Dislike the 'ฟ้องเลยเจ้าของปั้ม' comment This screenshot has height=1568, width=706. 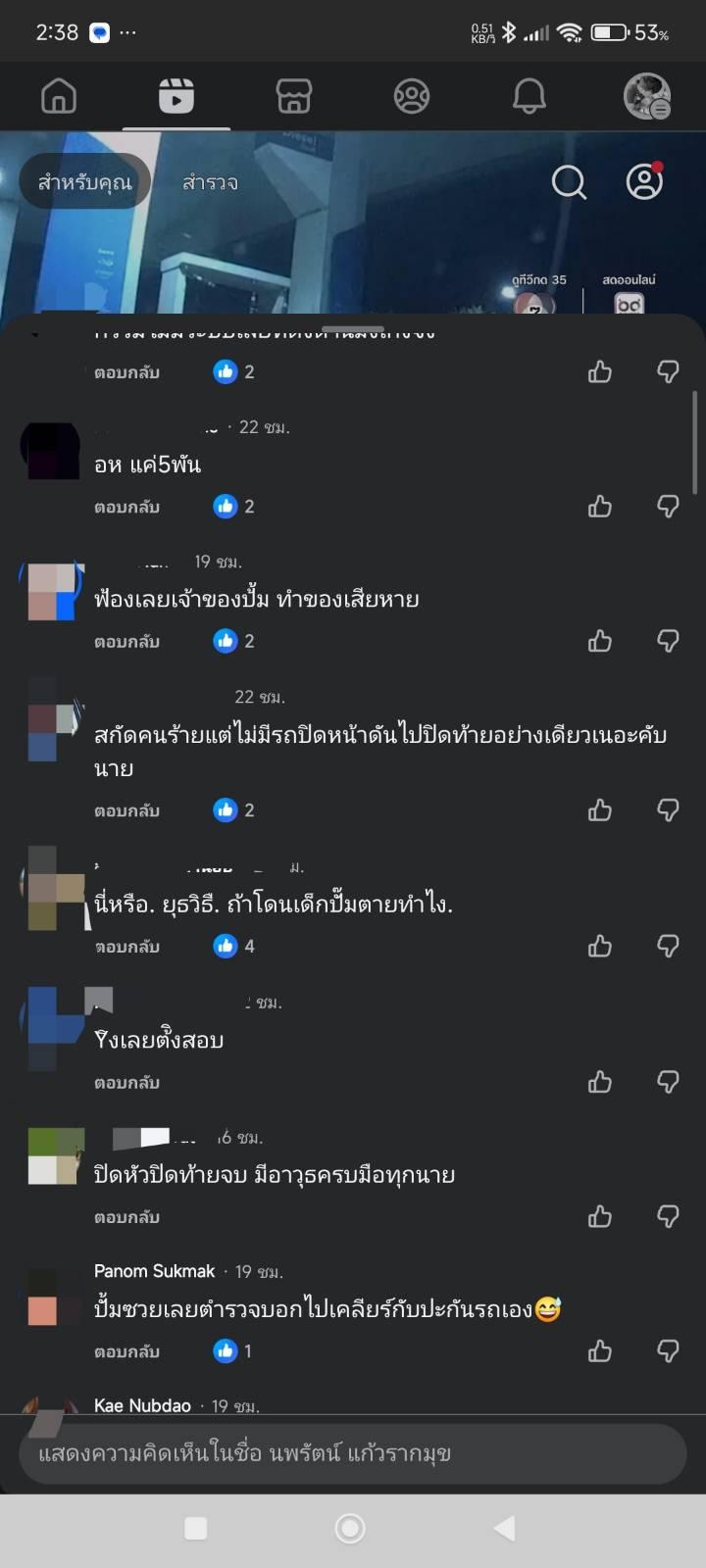pyautogui.click(x=668, y=642)
